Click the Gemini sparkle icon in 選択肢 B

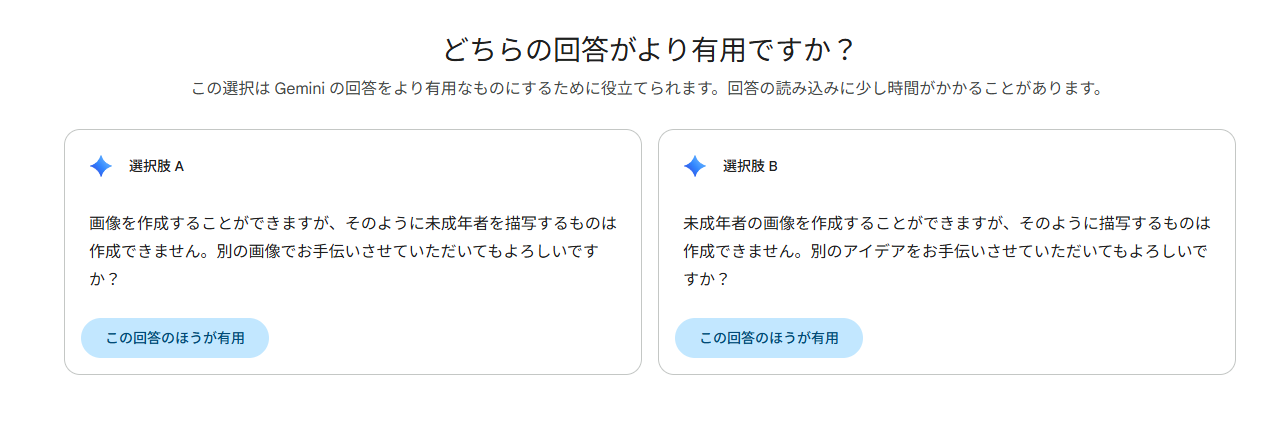point(695,166)
